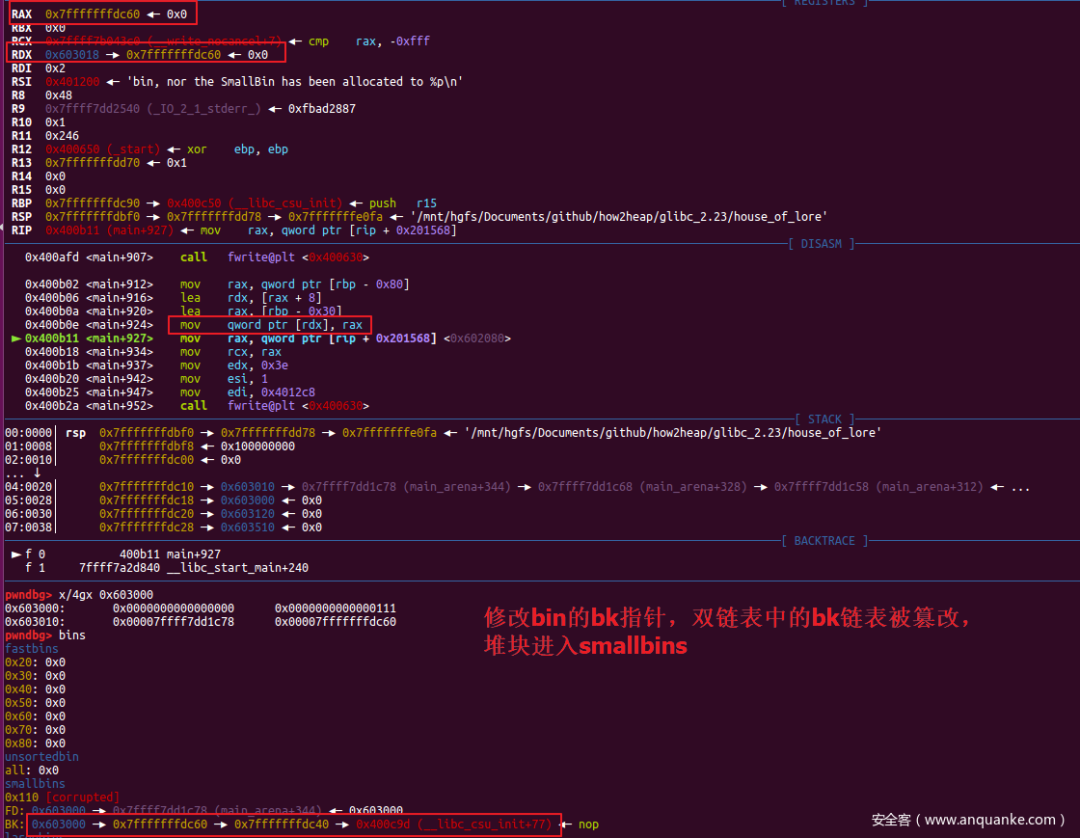Image resolution: width=1080 pixels, height=838 pixels.
Task: Click stack value 0x100000000 at 01:0008
Action: point(258,446)
